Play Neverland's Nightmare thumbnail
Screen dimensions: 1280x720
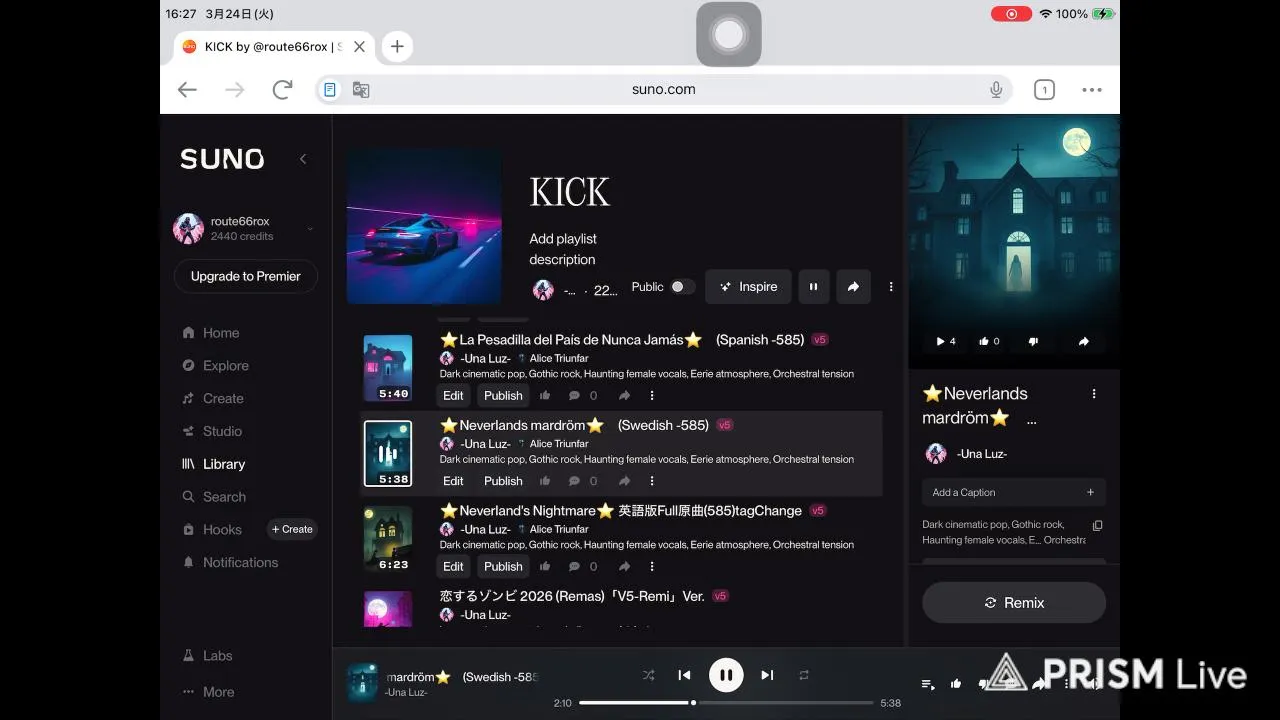388,539
